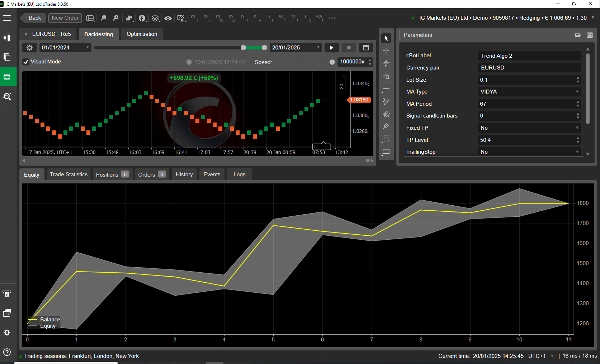Select the highlighted Automate sidebar icon
Image resolution: width=600 pixels, height=364 pixels.
pos(8,77)
